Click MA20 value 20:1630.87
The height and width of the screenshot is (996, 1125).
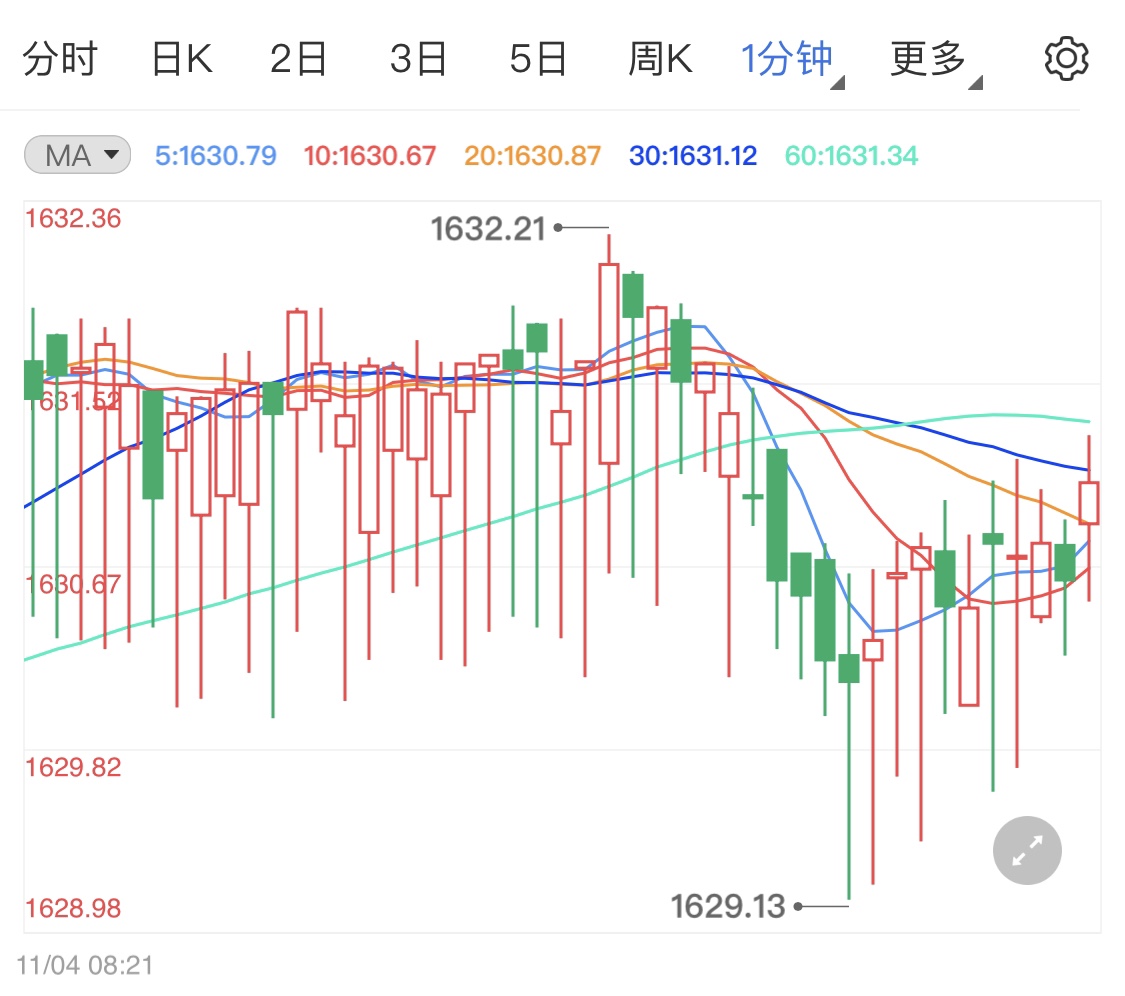coord(532,156)
